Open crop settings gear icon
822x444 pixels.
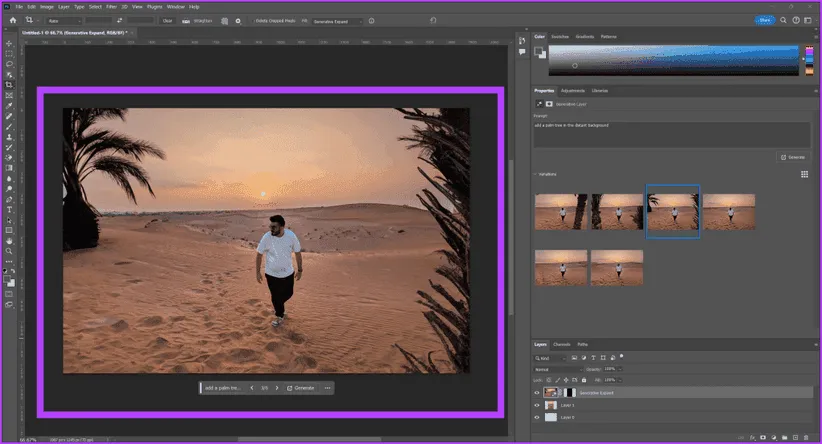pos(237,19)
